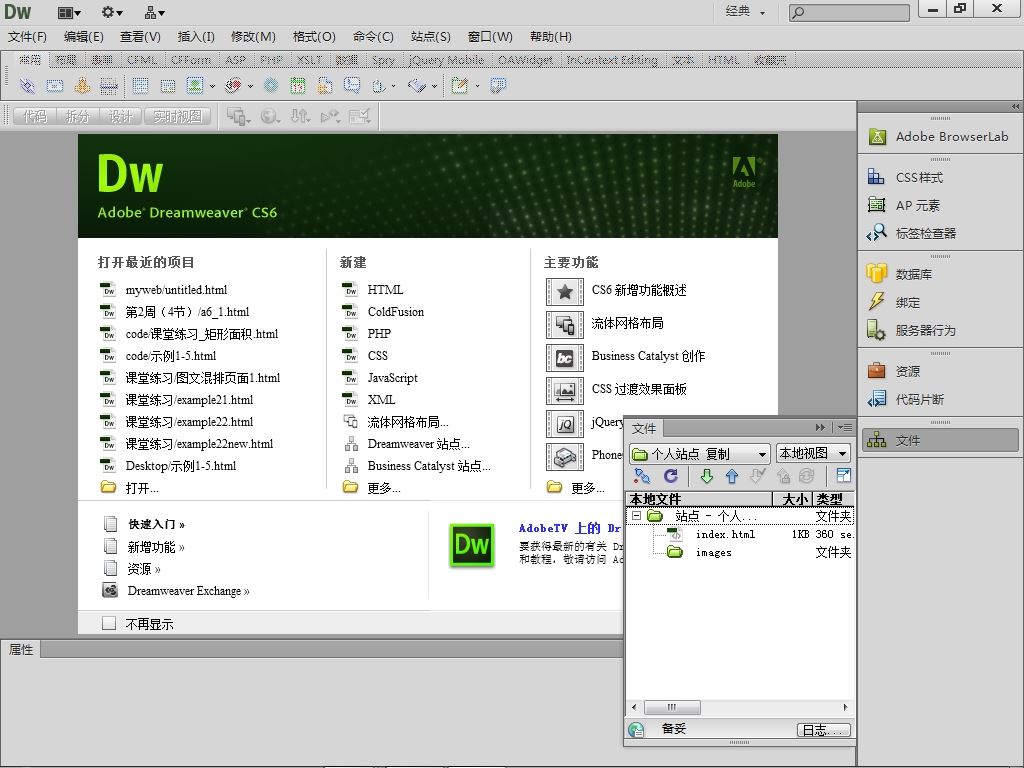Insert a Comment icon
Viewport: 1024px width, 768px height.
[352, 86]
